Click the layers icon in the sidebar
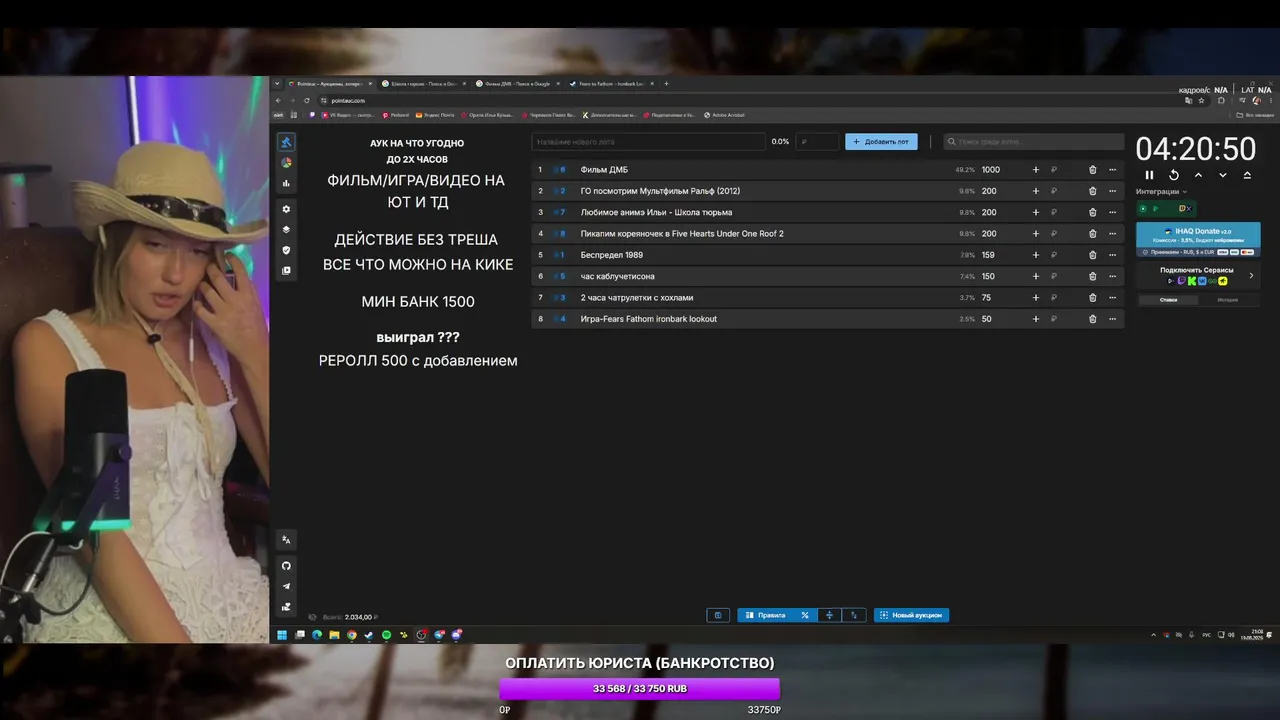 pos(286,230)
